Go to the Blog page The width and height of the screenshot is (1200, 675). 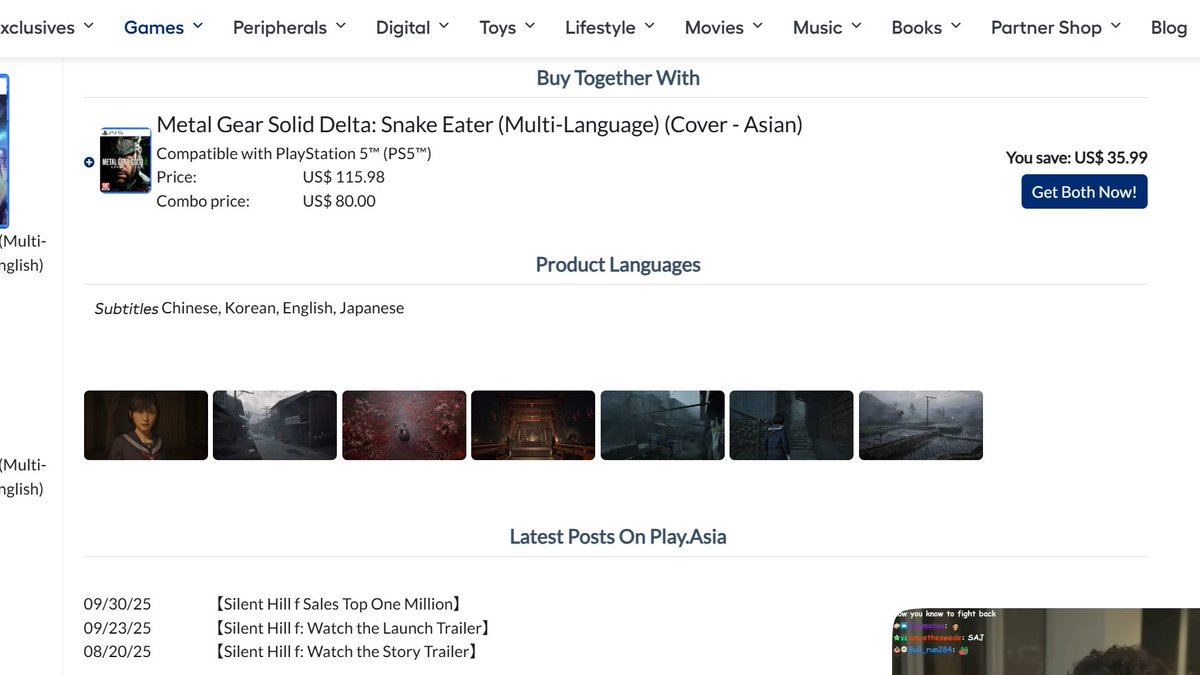coord(1168,28)
